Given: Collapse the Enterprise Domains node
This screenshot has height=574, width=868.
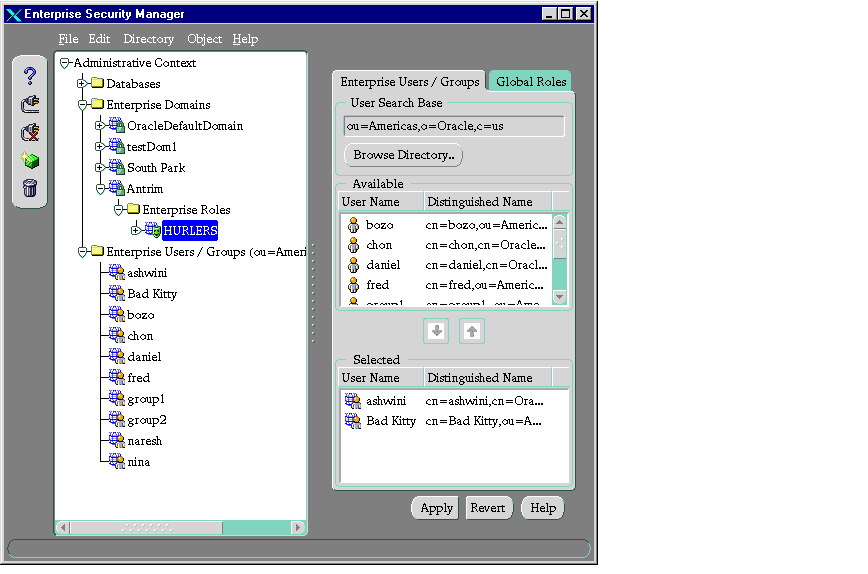Looking at the screenshot, I should [82, 105].
